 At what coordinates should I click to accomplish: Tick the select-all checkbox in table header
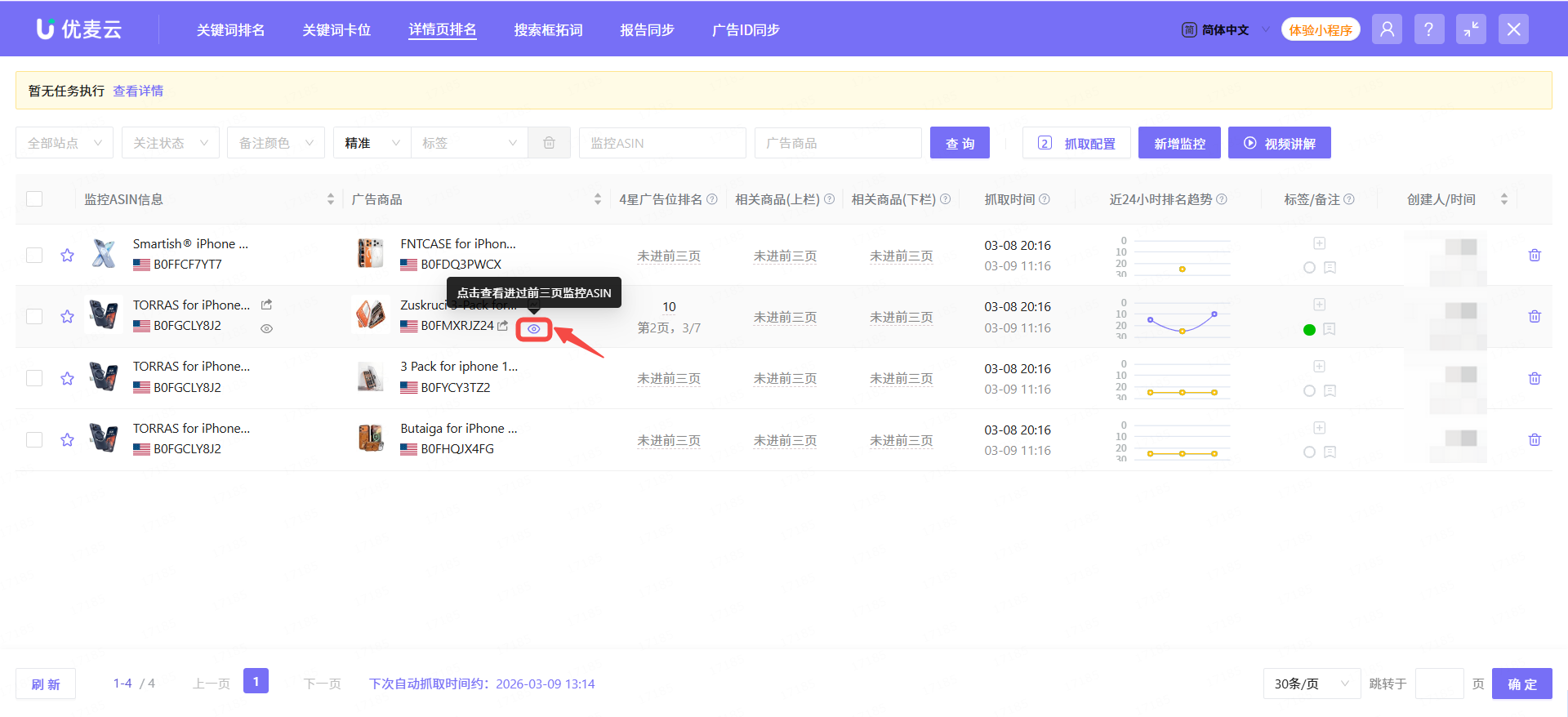click(x=34, y=199)
